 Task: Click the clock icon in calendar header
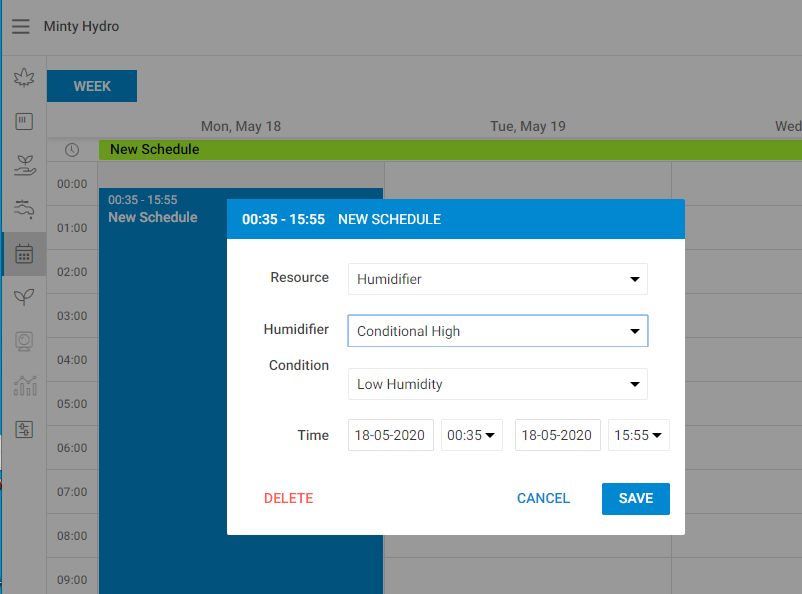[72, 150]
